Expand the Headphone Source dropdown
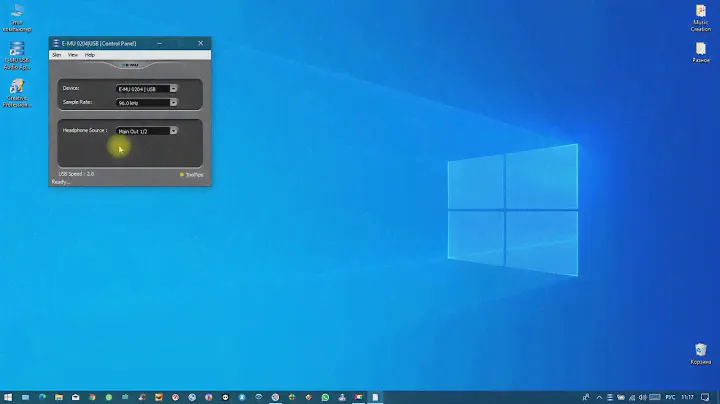This screenshot has width=720, height=404. pos(173,131)
